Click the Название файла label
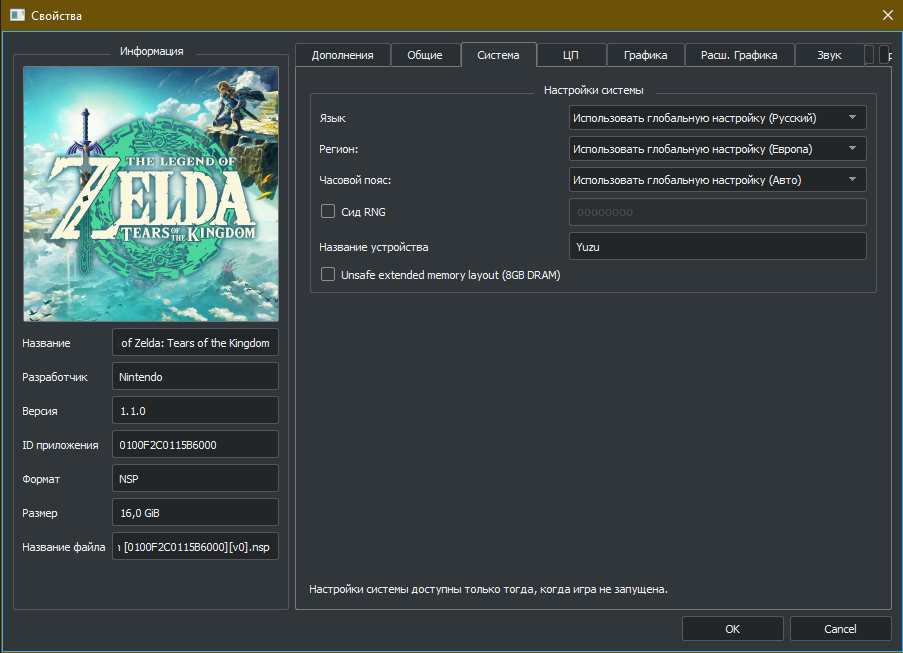The height and width of the screenshot is (653, 903). coord(63,547)
